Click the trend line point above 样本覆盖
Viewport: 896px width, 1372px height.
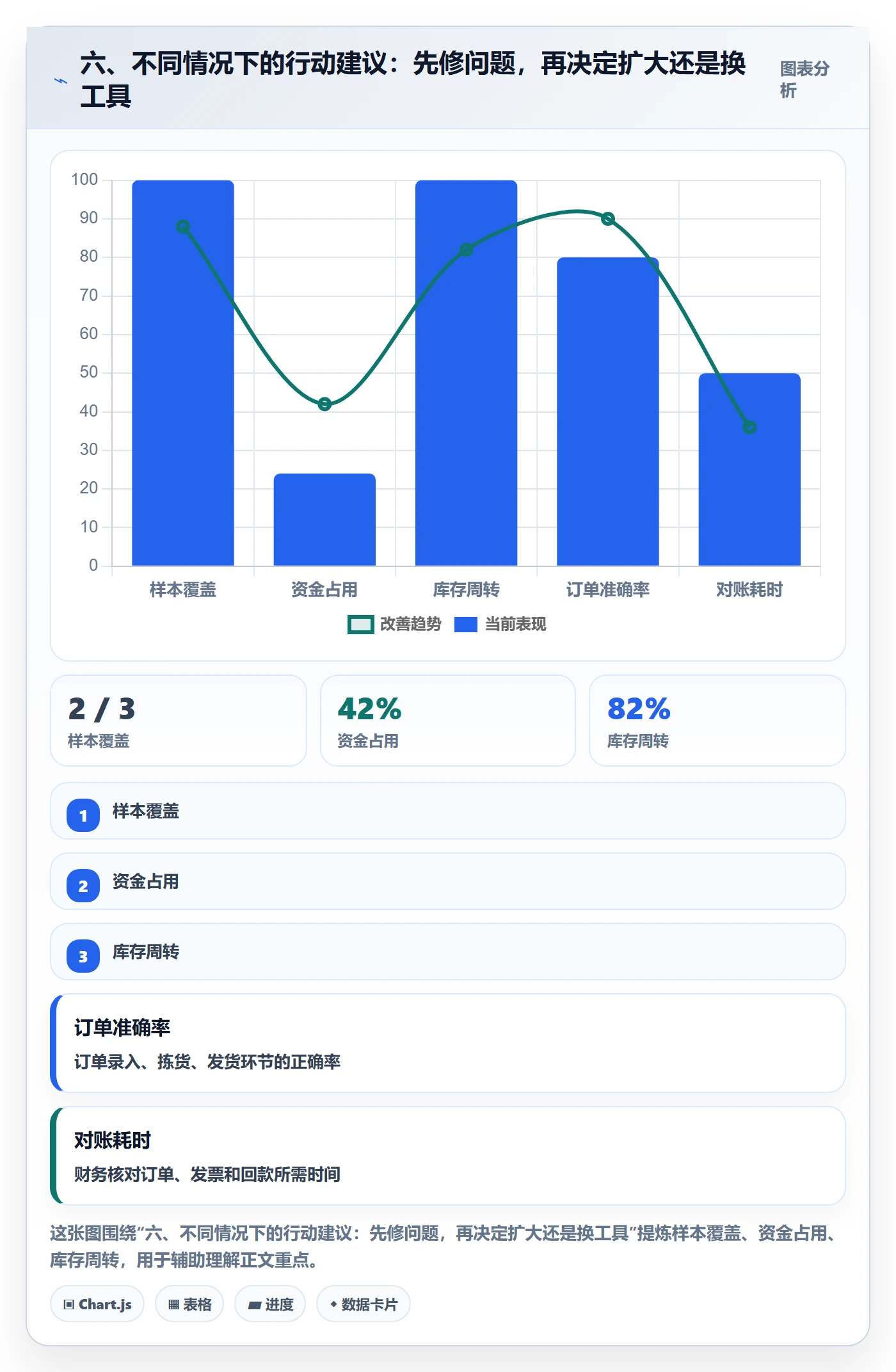[x=183, y=227]
